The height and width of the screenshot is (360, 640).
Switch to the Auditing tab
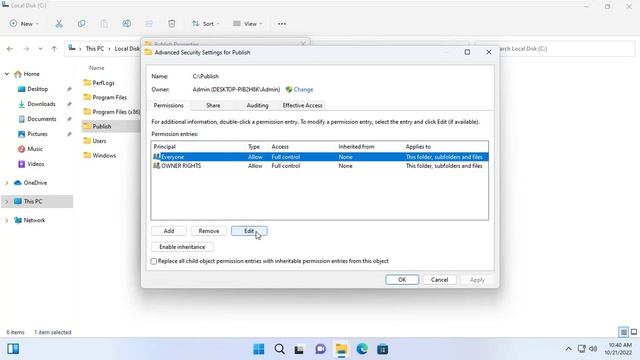click(257, 105)
